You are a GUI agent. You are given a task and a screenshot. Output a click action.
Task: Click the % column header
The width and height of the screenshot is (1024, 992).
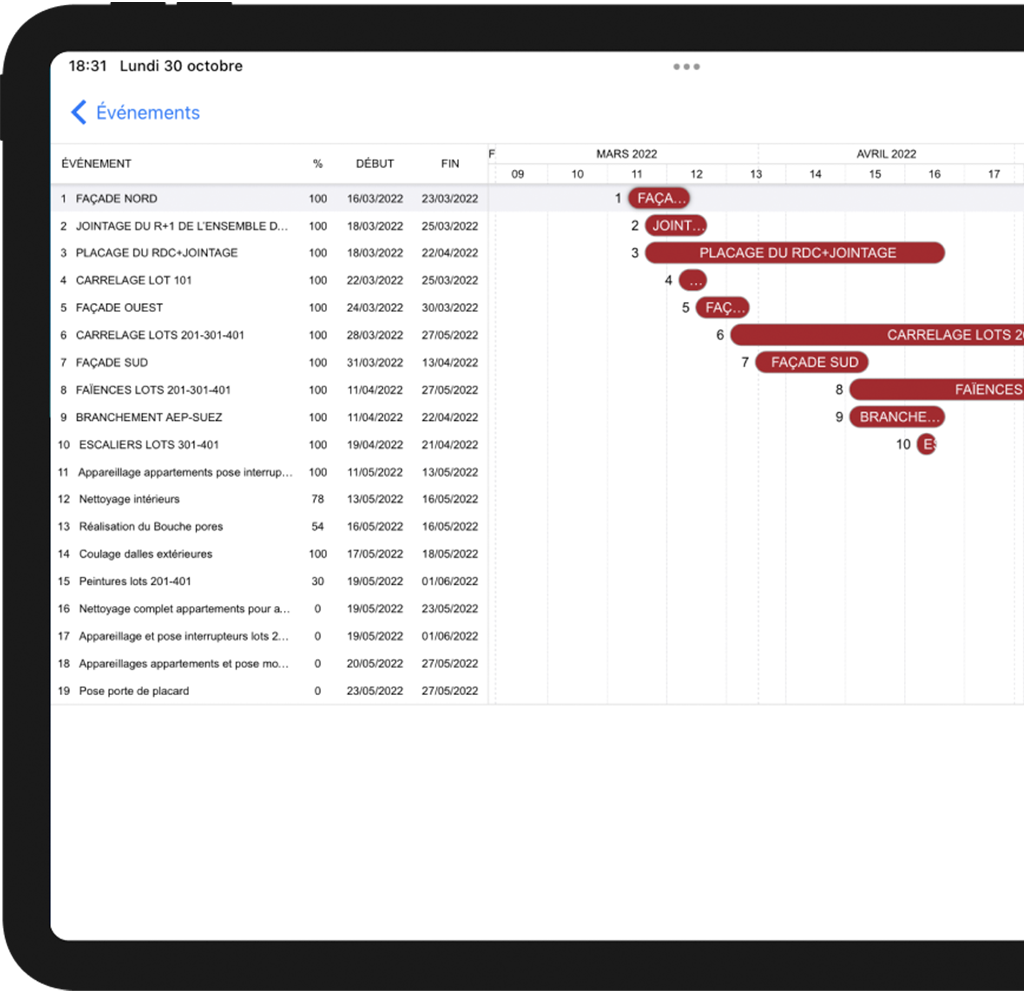point(318,164)
